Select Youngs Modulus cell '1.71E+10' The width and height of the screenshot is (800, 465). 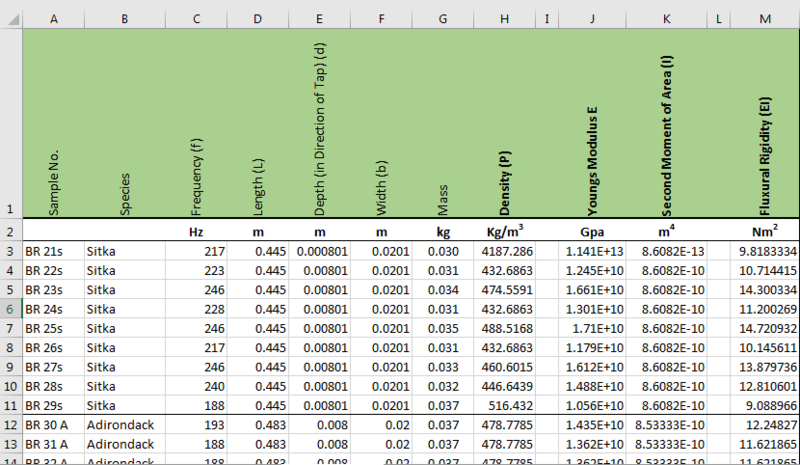coord(592,329)
